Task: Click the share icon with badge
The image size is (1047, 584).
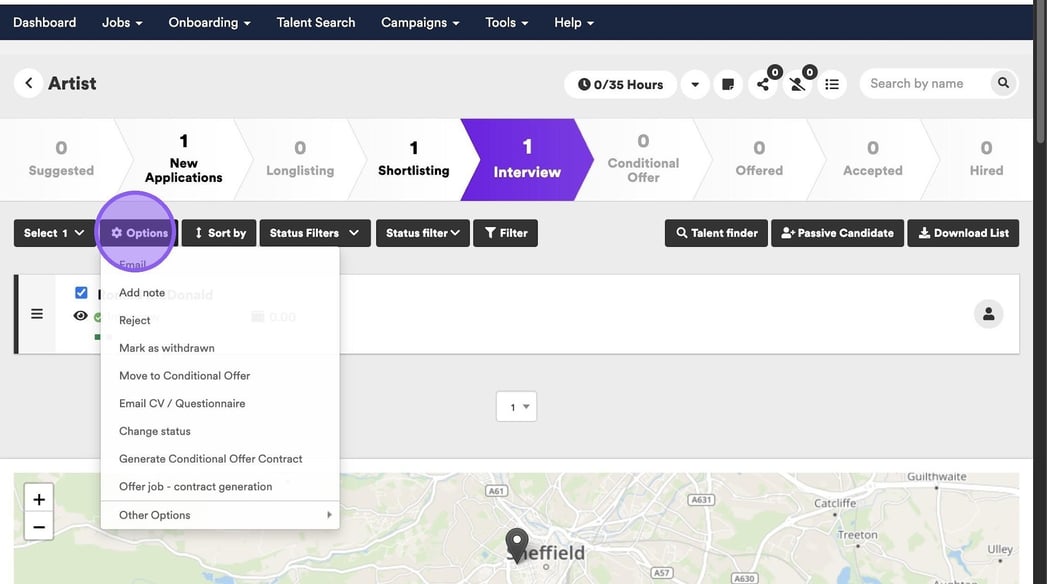Action: pyautogui.click(x=764, y=85)
